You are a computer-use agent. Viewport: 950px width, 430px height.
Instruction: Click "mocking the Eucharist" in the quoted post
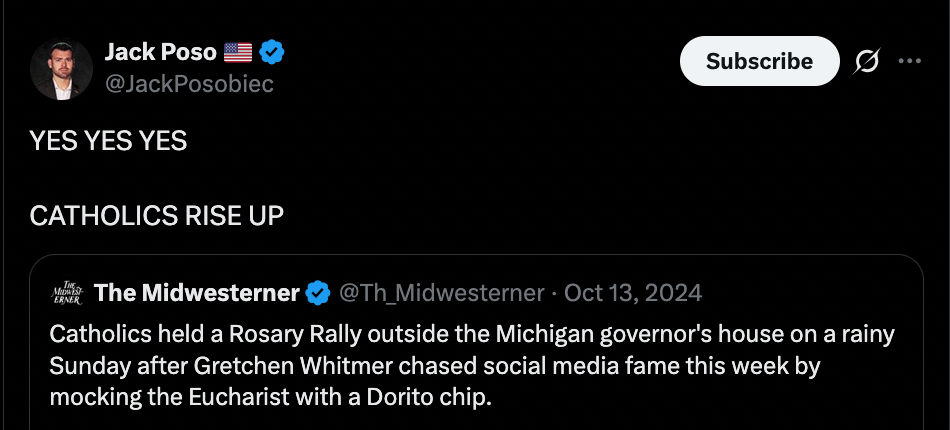(x=152, y=397)
